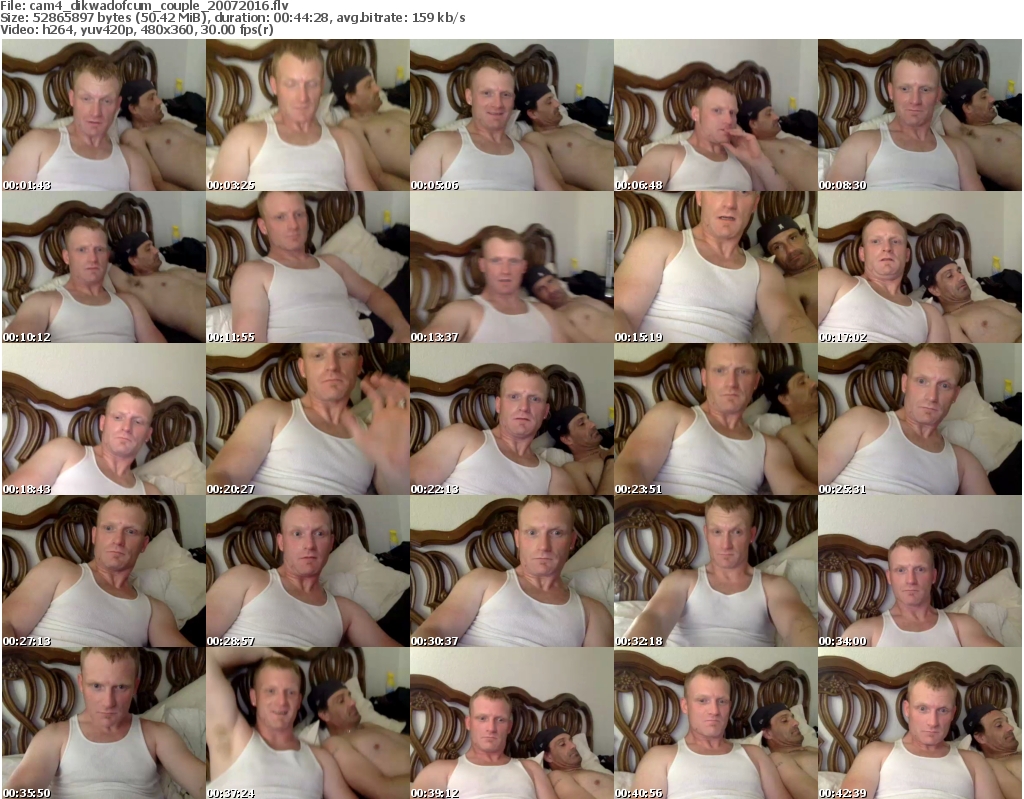This screenshot has width=1024, height=799.
Task: Click the thumbnail stamped 00:18:43
Action: pyautogui.click(x=104, y=419)
